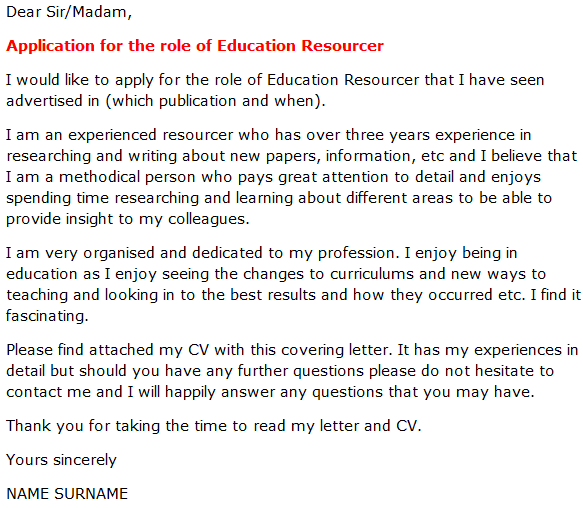Click the word 'Education' in first paragraph
583x508 pixels.
[302, 80]
